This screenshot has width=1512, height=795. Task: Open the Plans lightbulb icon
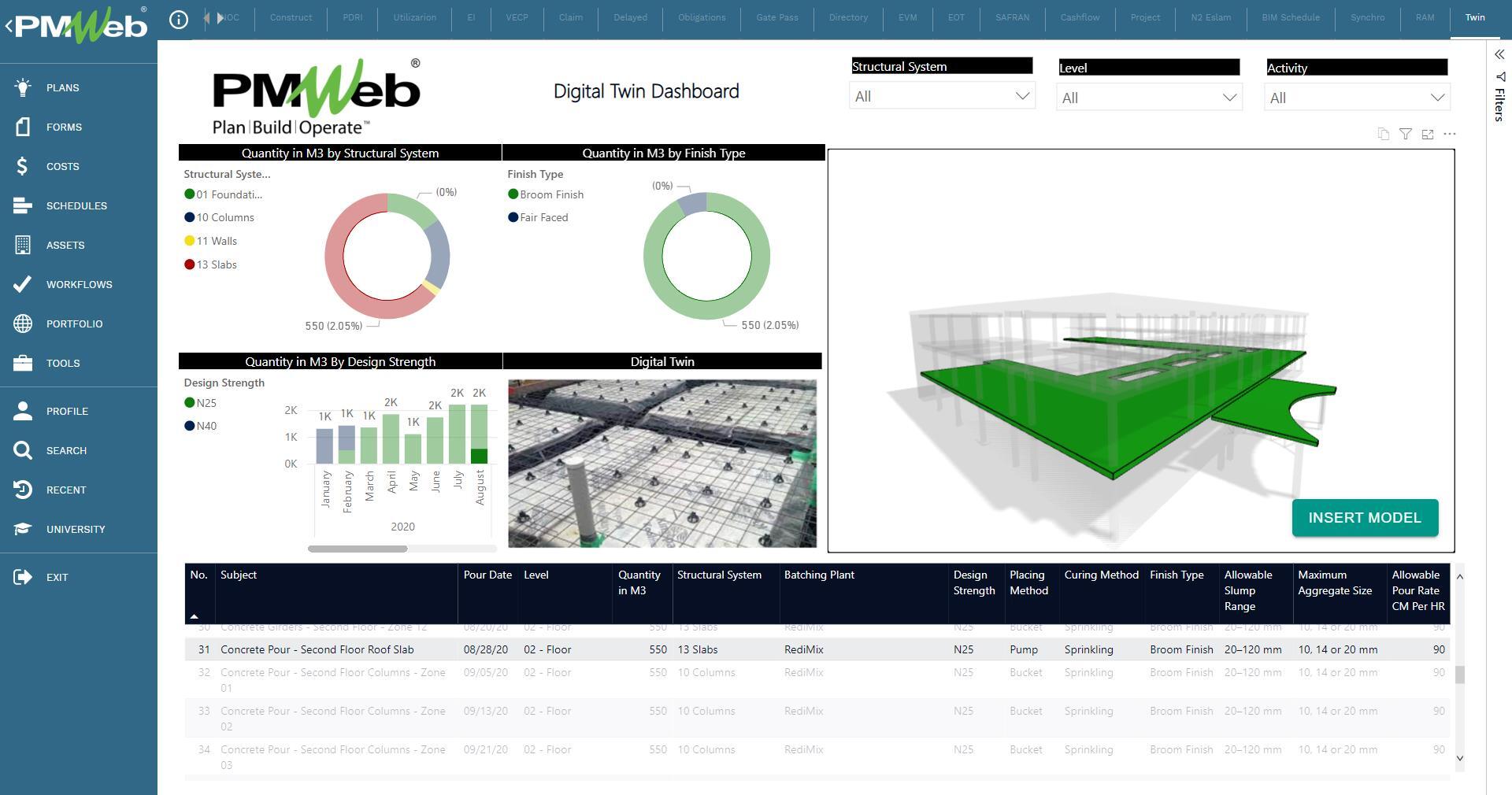(23, 87)
